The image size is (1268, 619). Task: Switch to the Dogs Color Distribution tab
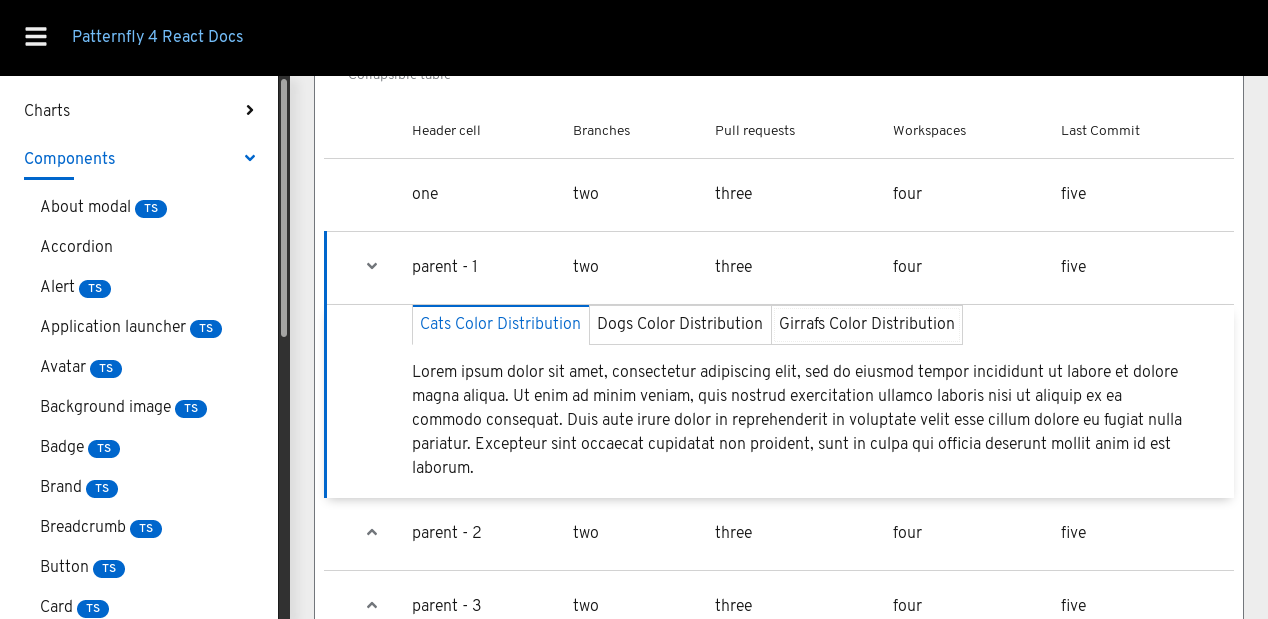(680, 324)
